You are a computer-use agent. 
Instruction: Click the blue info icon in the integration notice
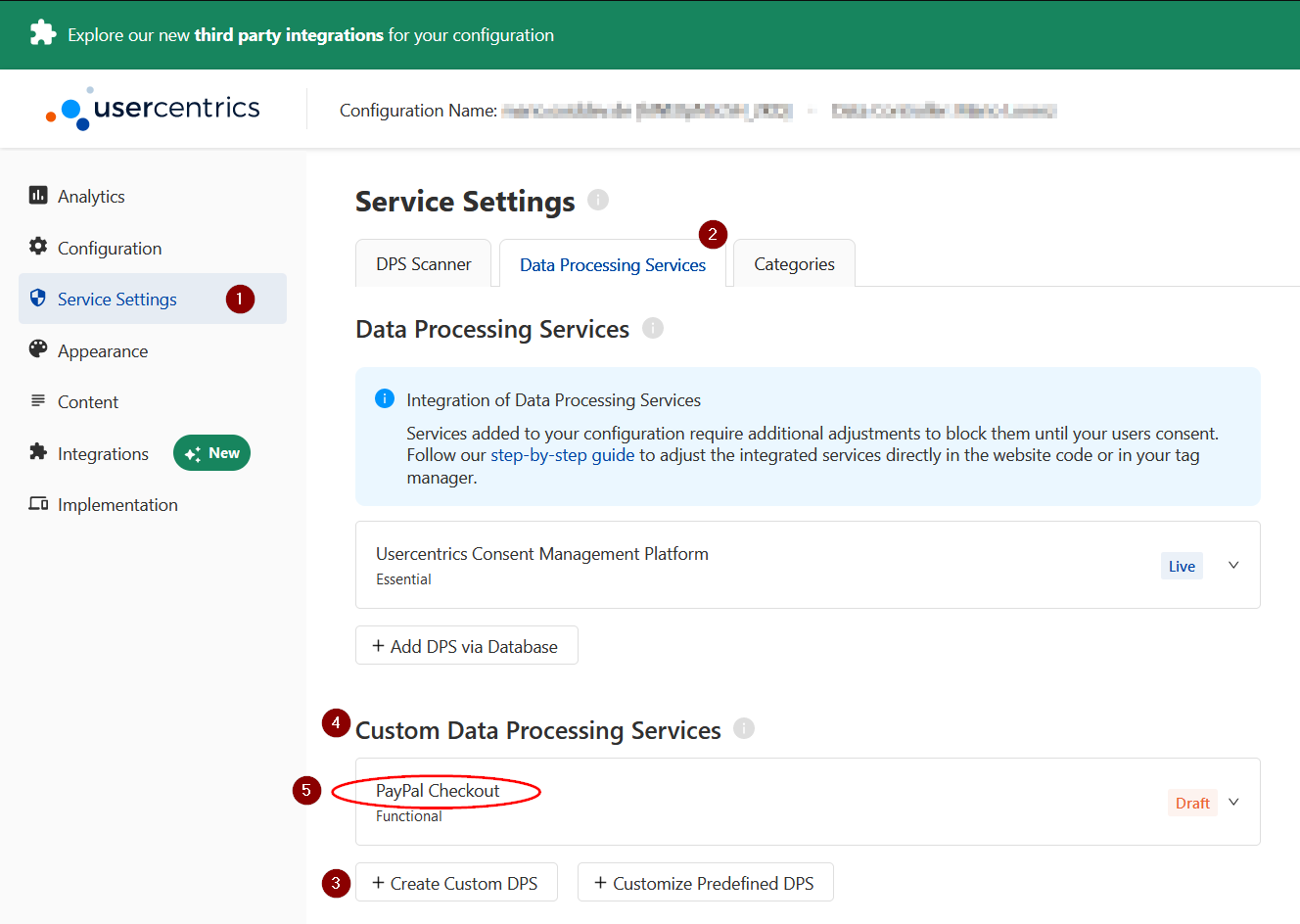(x=384, y=398)
